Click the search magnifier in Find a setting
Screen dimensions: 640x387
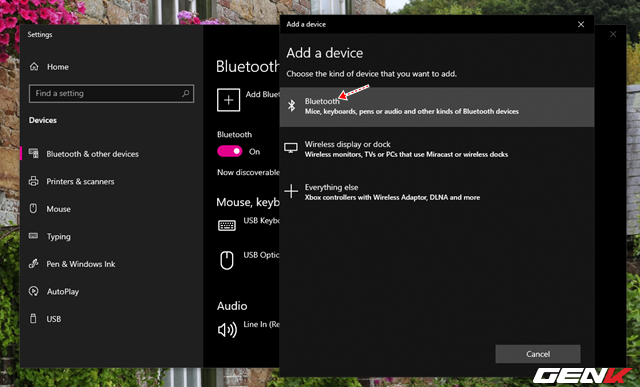186,93
